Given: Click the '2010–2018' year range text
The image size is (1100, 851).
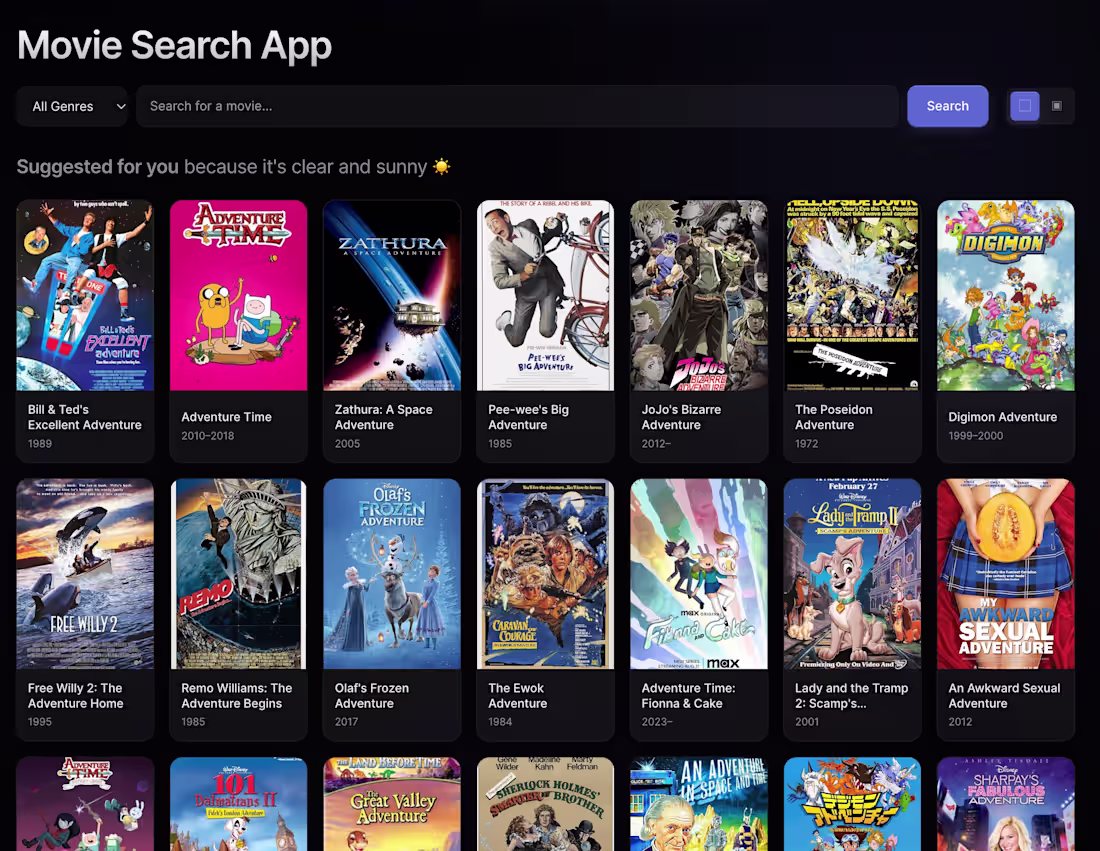Looking at the screenshot, I should point(208,436).
